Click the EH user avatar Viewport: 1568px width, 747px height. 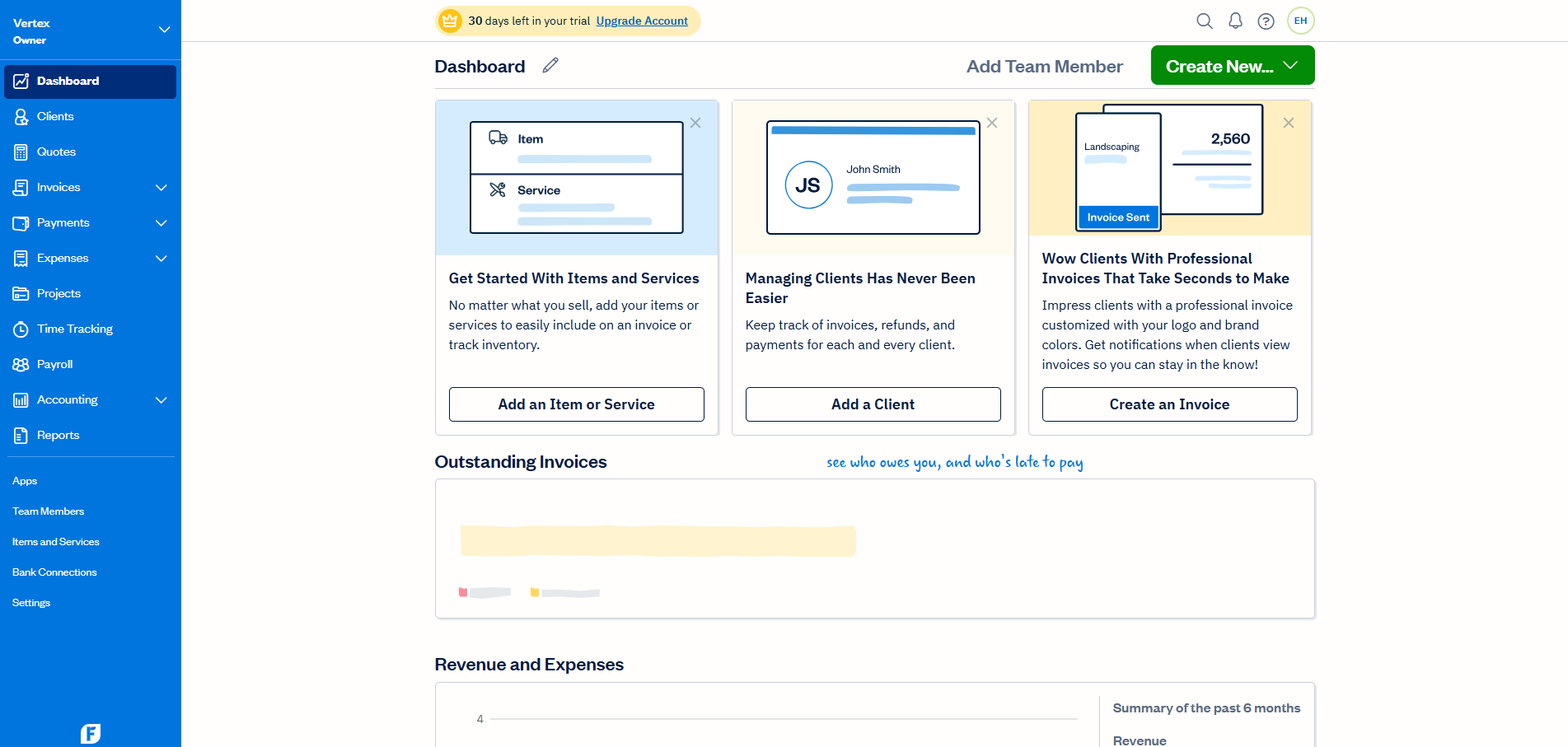coord(1300,21)
